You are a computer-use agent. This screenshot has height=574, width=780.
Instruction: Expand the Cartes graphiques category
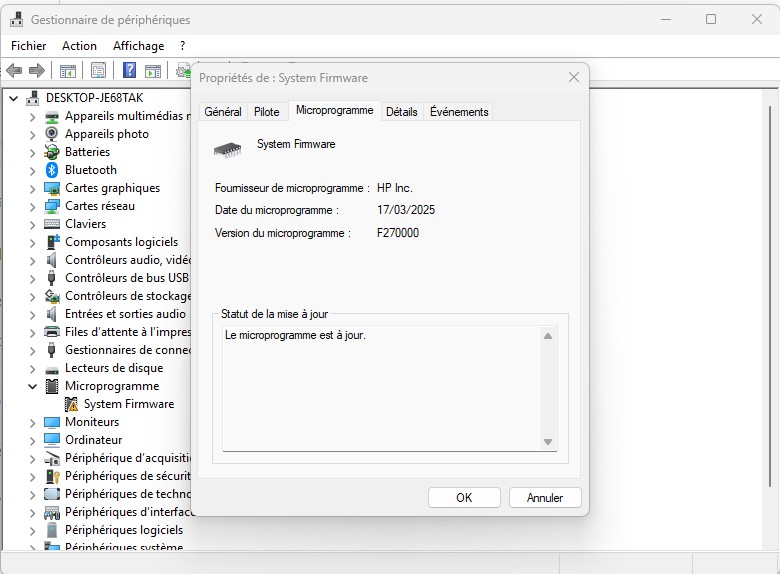(x=32, y=189)
